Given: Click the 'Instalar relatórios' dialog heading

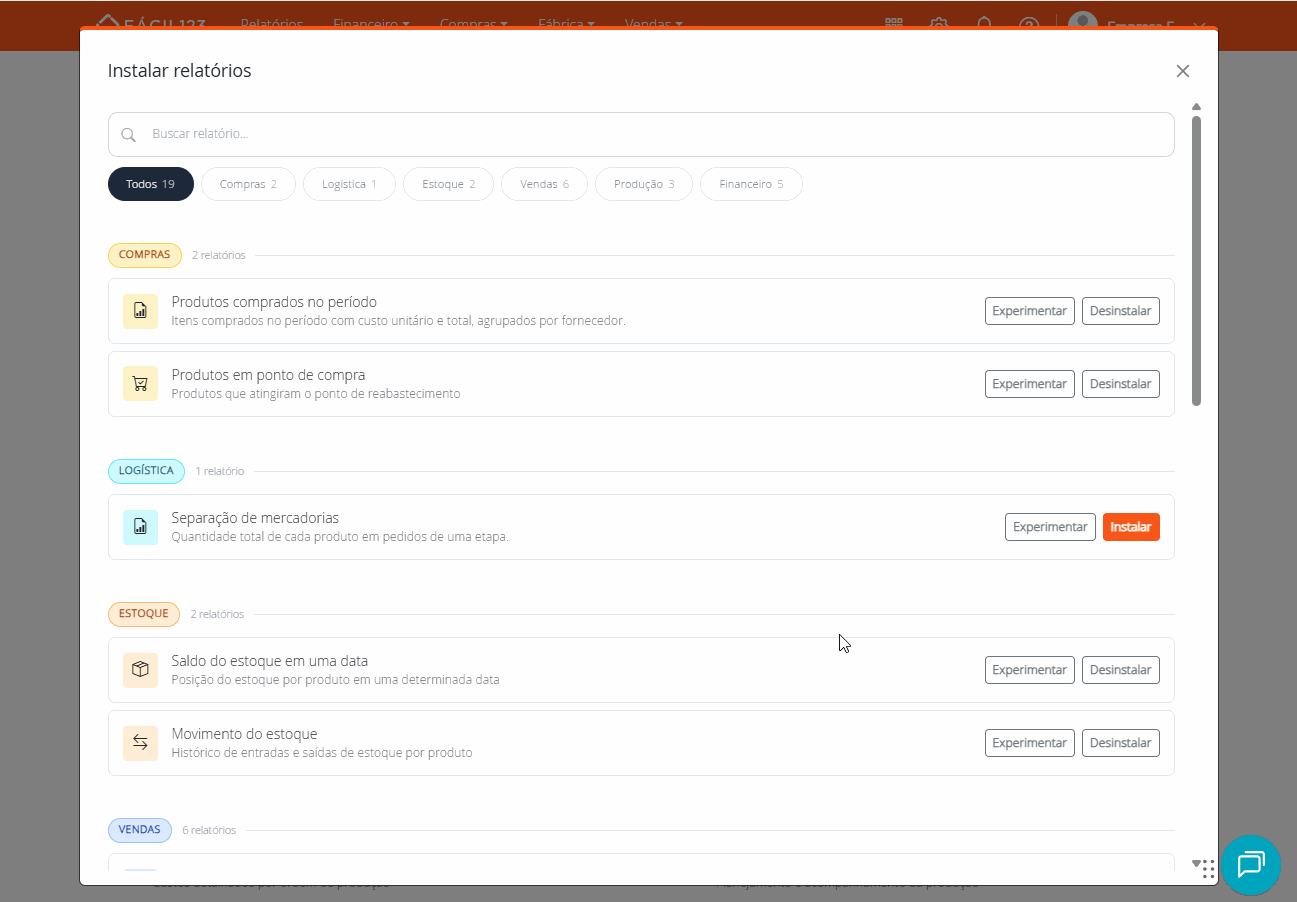Looking at the screenshot, I should pos(180,71).
